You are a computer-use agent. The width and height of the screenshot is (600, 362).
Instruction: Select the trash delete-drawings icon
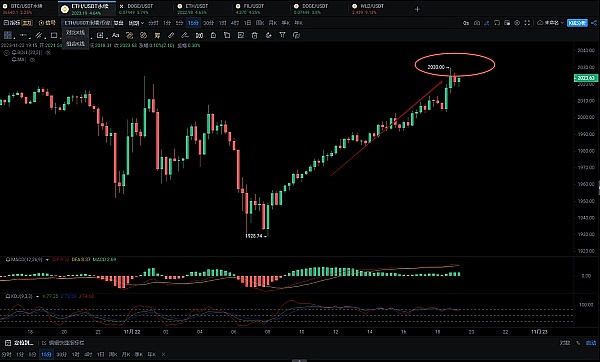pos(254,36)
